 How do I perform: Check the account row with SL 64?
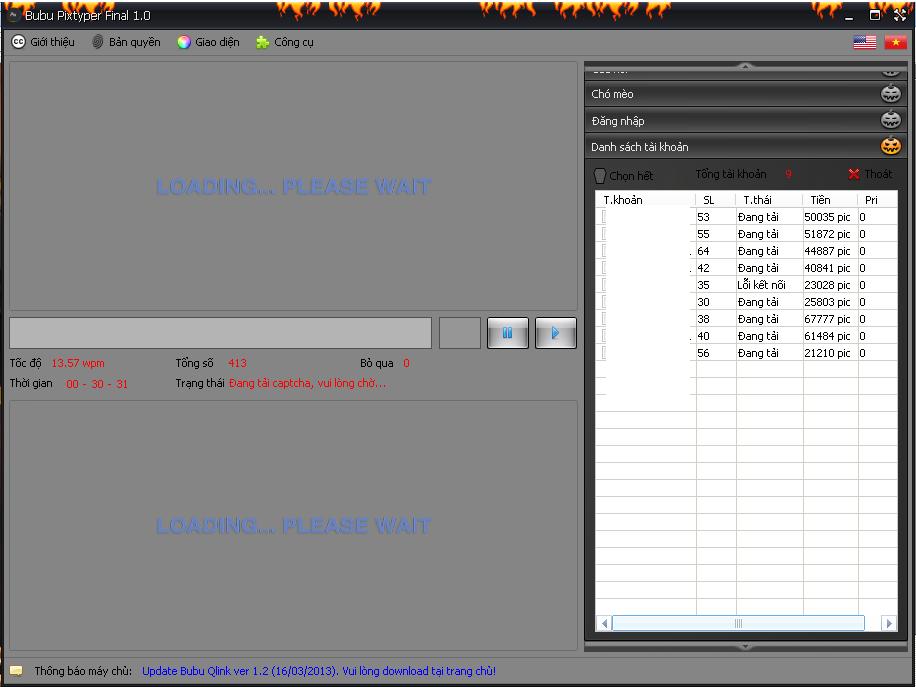tap(604, 251)
